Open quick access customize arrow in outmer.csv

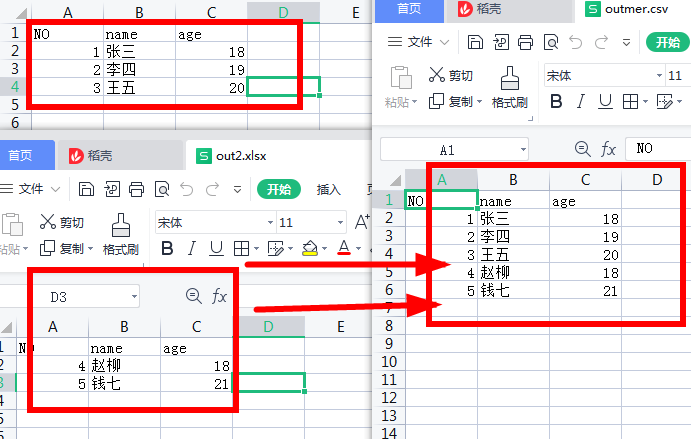point(626,42)
